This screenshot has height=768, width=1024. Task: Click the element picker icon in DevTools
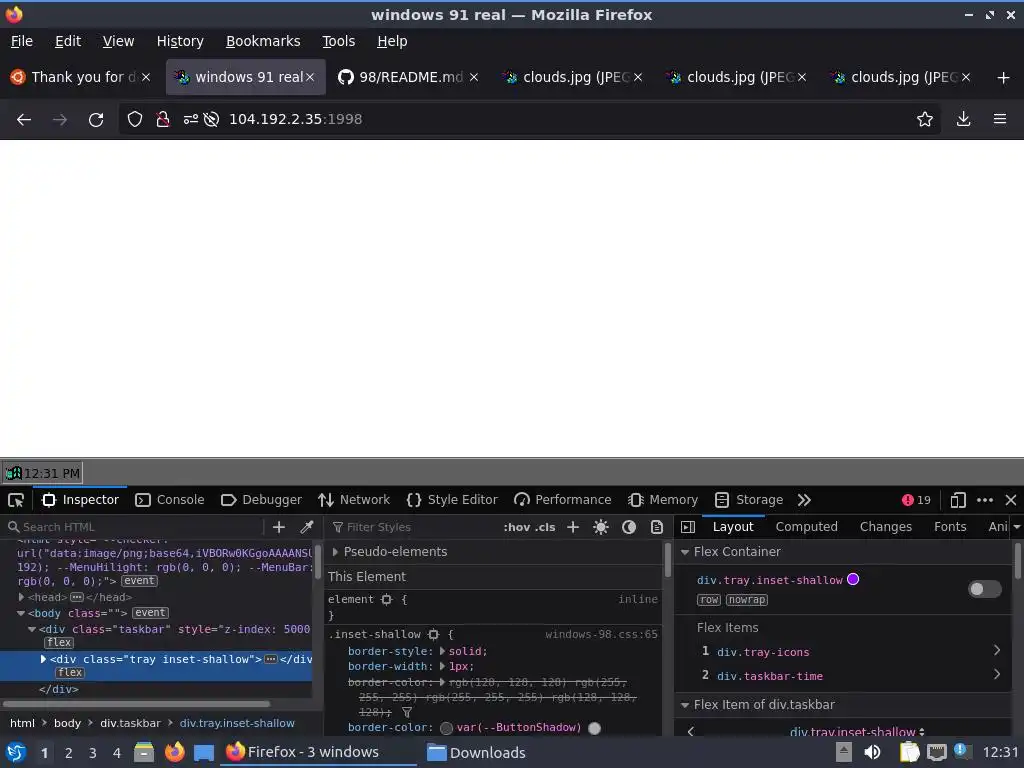[16, 500]
